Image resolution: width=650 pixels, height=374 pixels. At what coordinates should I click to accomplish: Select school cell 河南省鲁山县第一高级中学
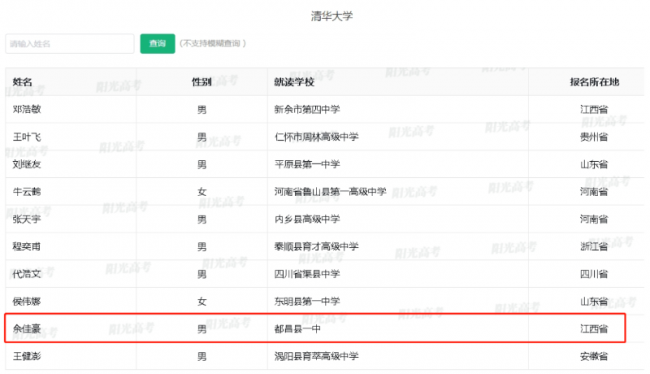pyautogui.click(x=330, y=192)
